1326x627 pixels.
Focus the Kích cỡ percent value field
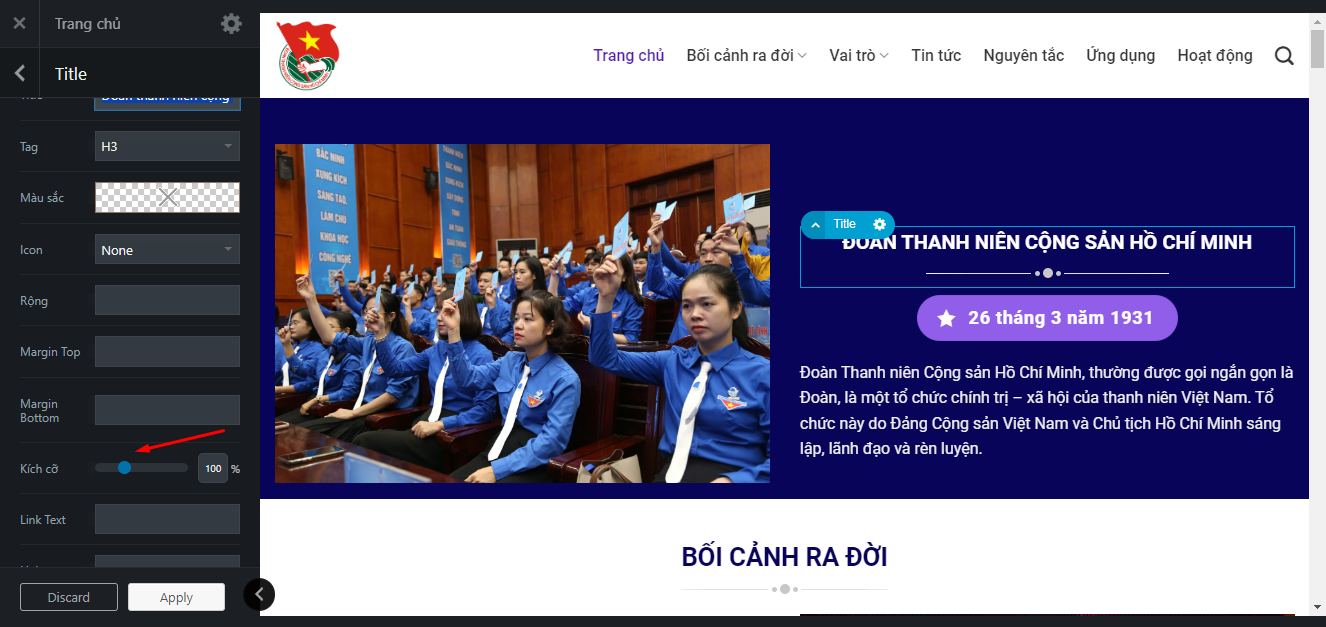pyautogui.click(x=213, y=468)
